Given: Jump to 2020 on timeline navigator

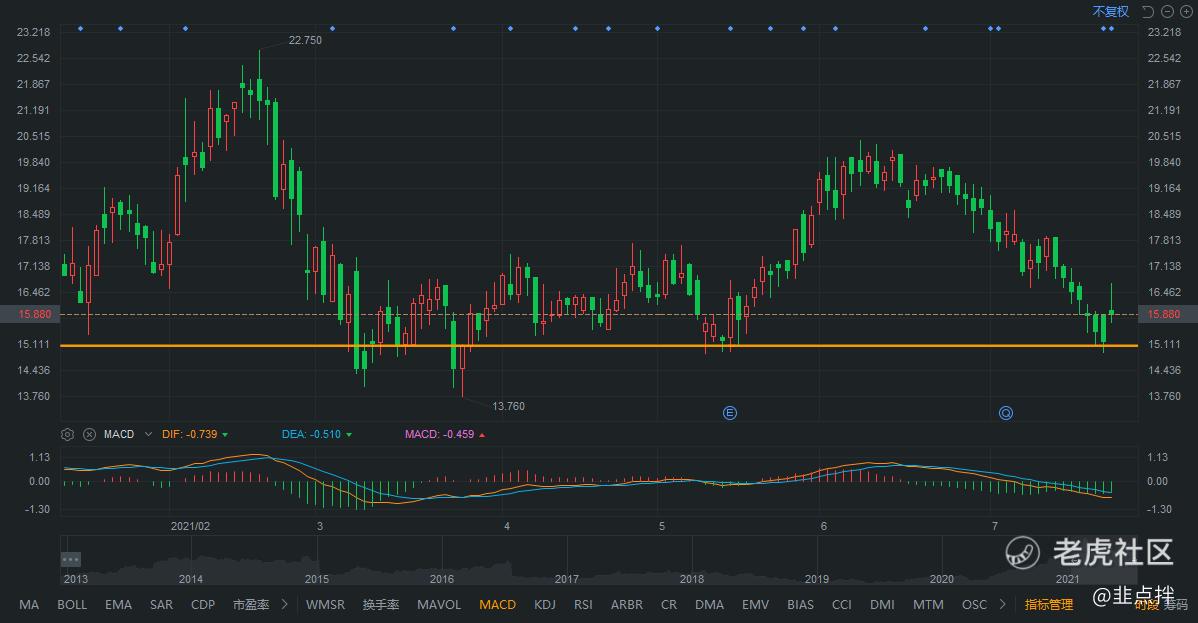Looking at the screenshot, I should click(x=941, y=579).
